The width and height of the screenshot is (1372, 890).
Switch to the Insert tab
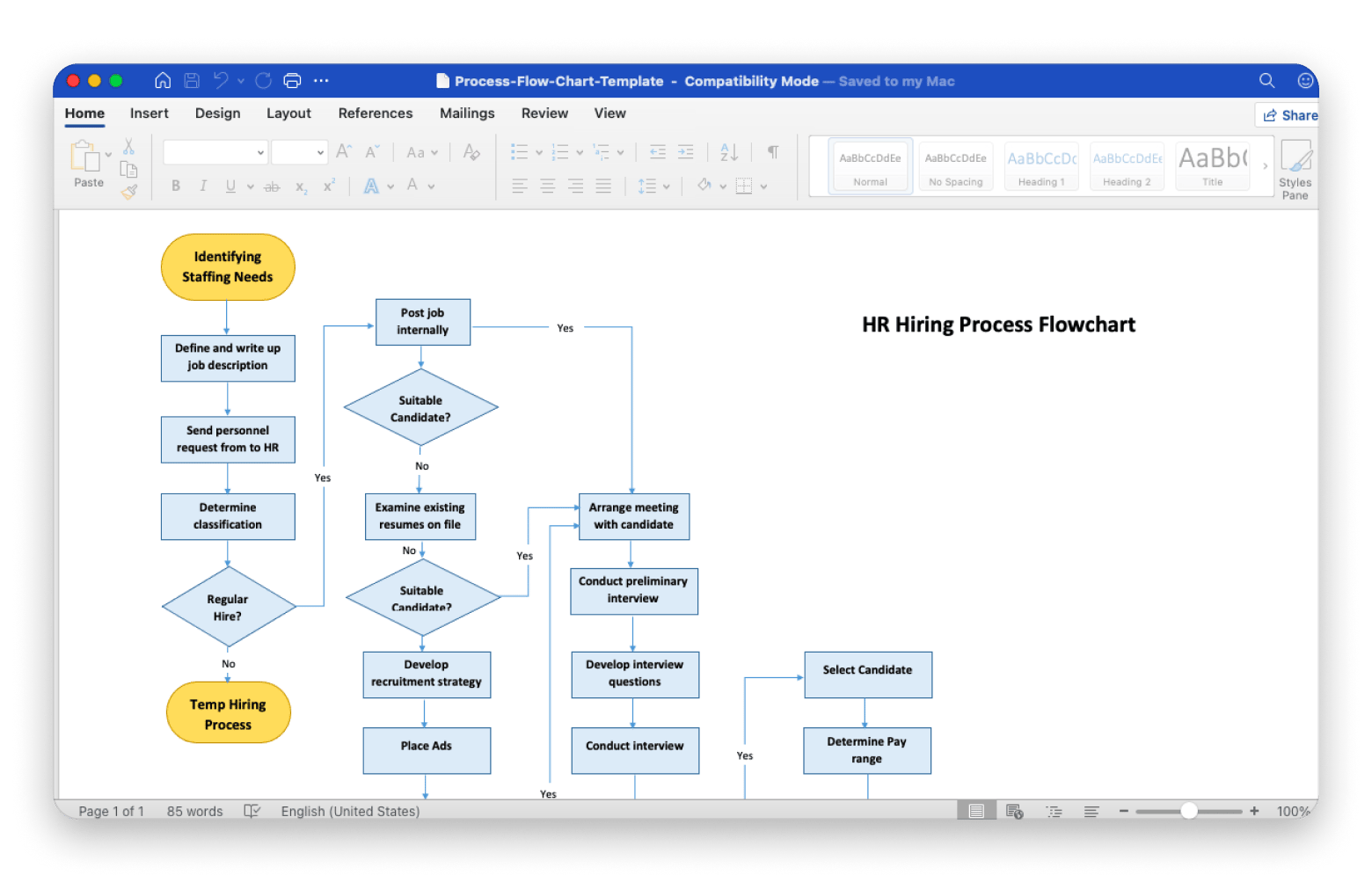pos(149,113)
